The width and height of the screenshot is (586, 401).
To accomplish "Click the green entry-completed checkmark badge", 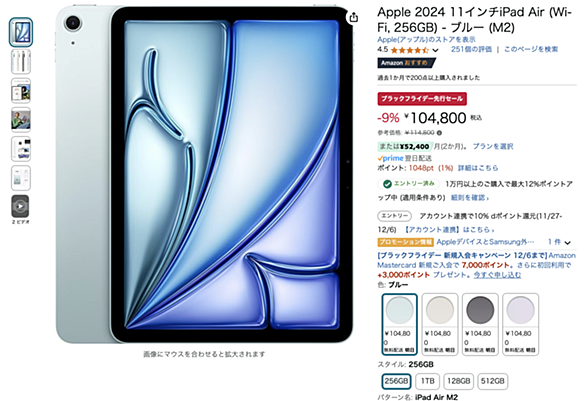I will coord(387,184).
